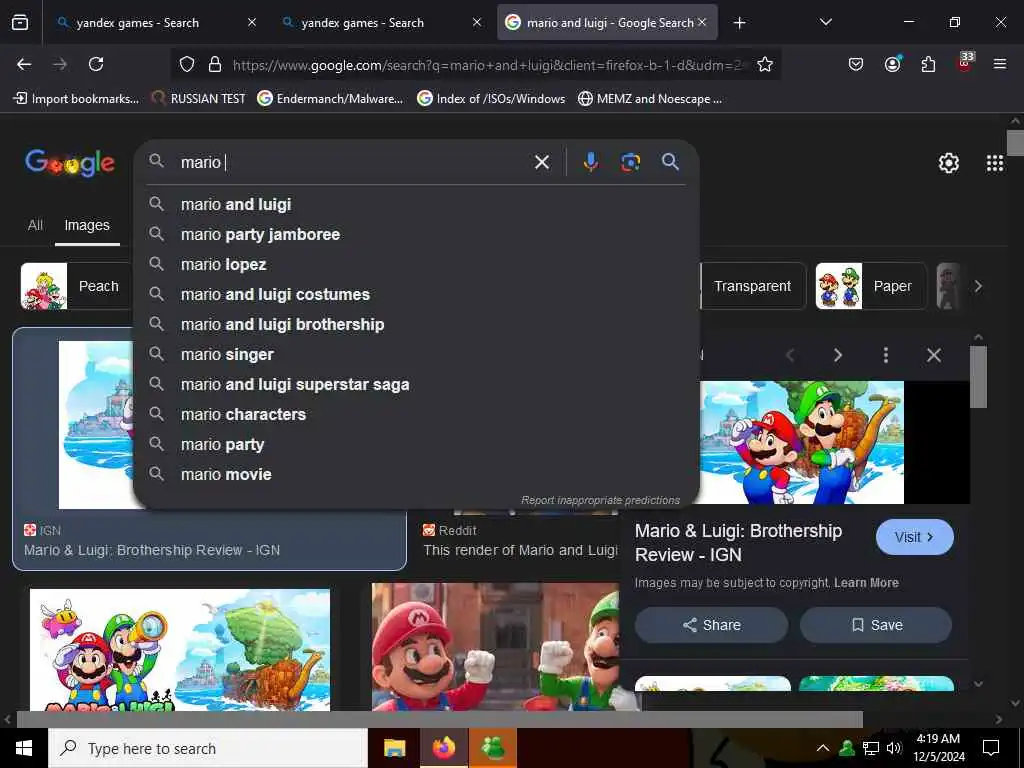Open more options in the image preview

[886, 355]
